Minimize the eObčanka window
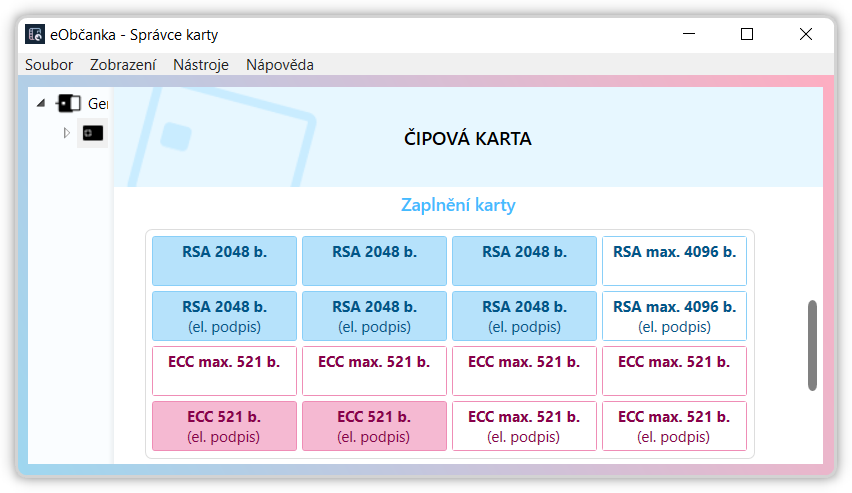Image resolution: width=852 pixels, height=493 pixels. pyautogui.click(x=688, y=34)
